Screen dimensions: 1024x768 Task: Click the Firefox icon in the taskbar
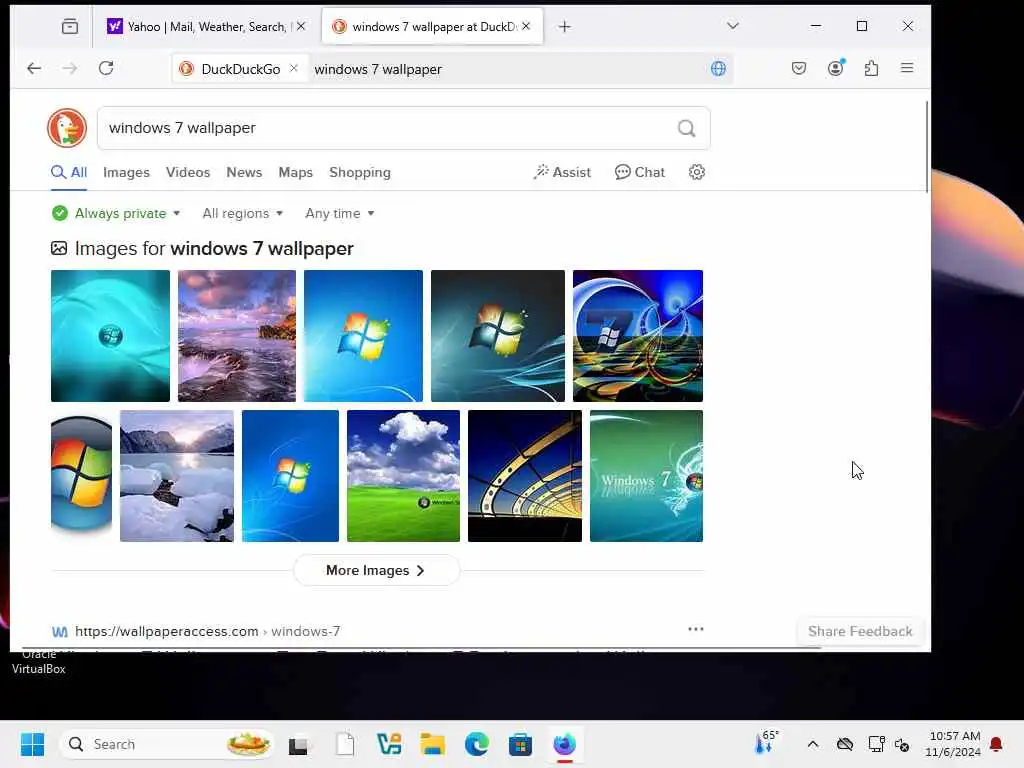coord(565,744)
